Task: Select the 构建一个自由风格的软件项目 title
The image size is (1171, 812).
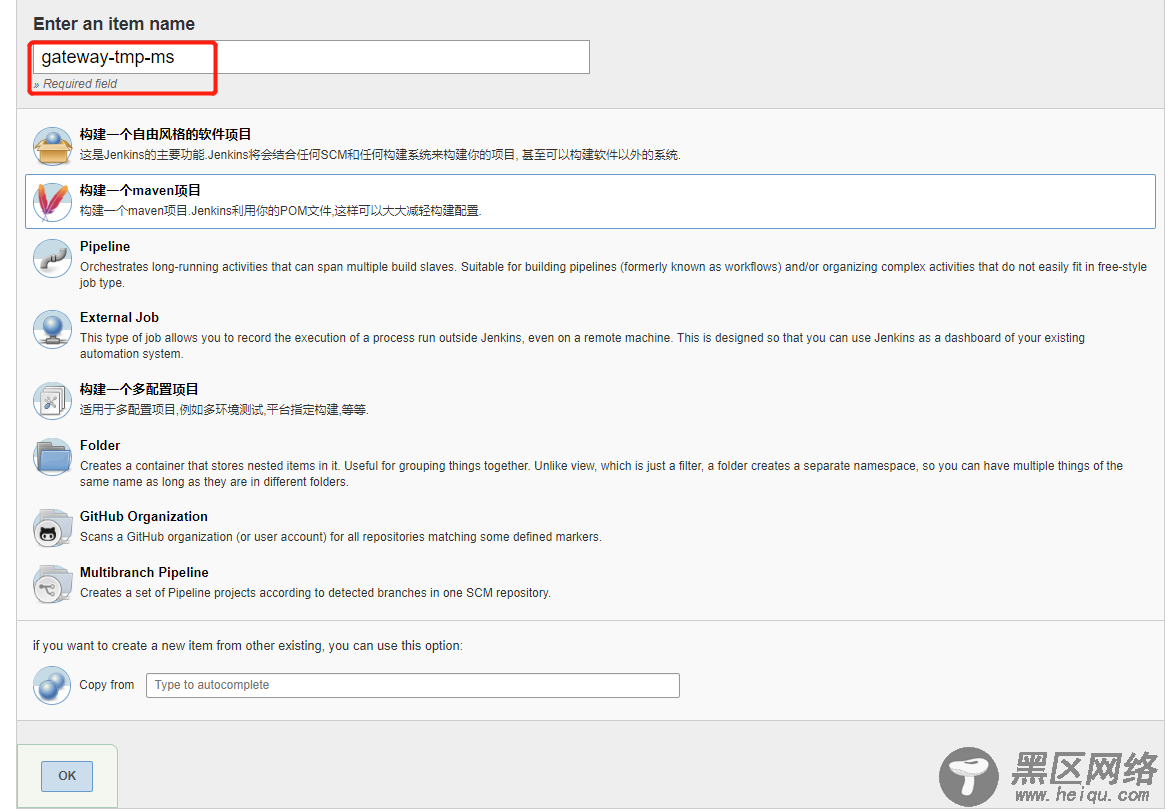Action: click(x=166, y=134)
